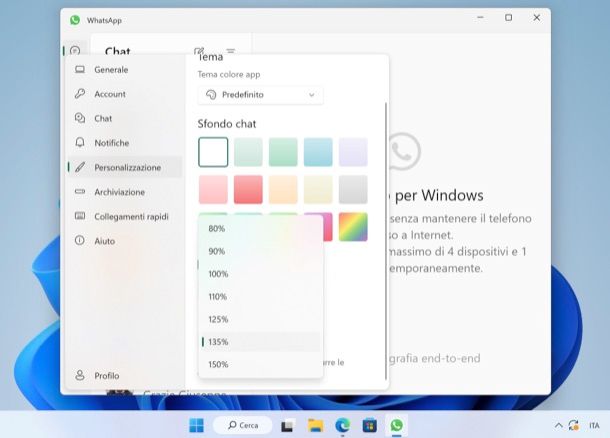Click the settings panel vertical scrollbar
Screen dimensions: 610x438
tap(386, 241)
